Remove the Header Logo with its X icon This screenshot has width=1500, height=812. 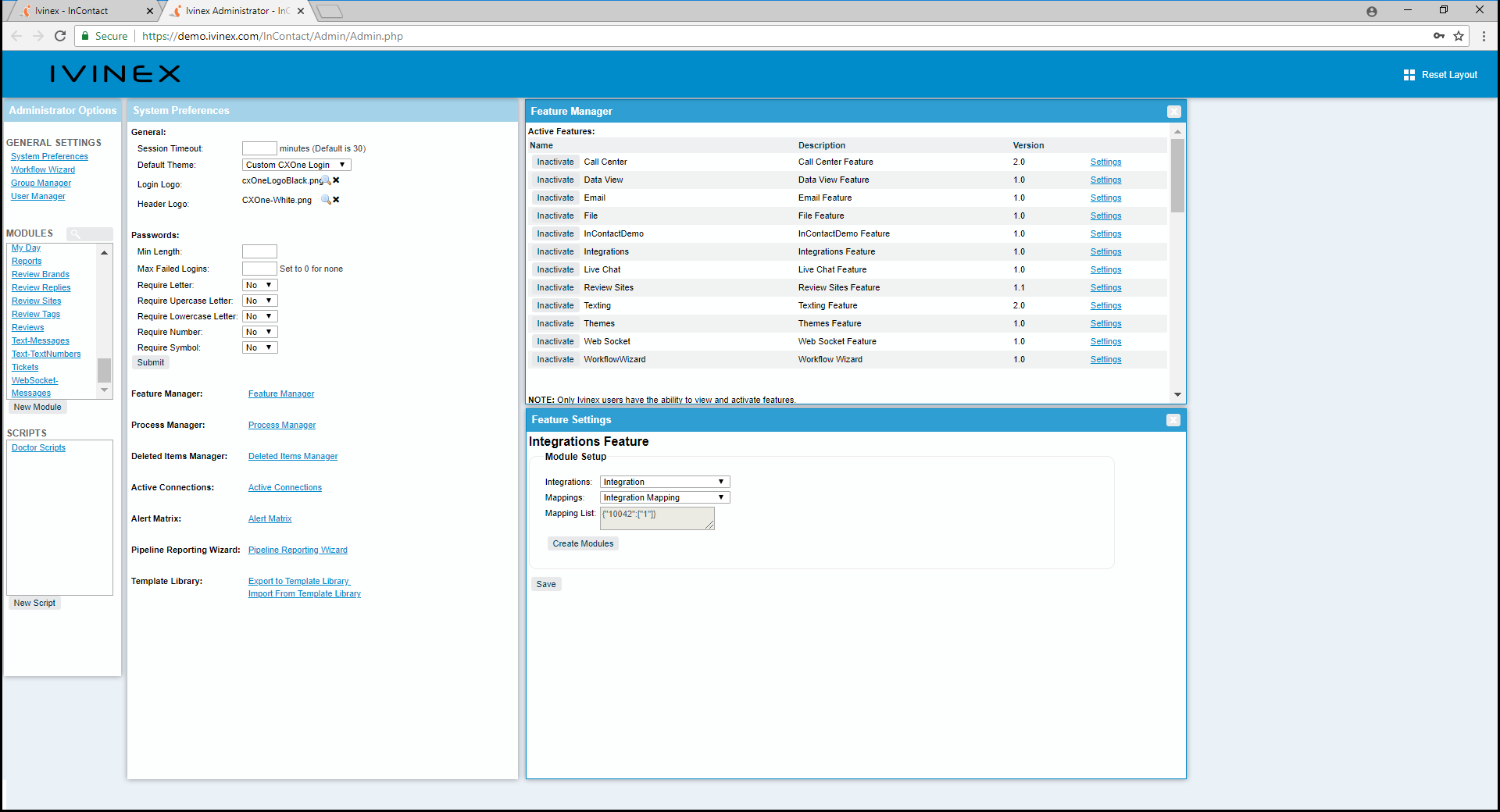click(336, 200)
